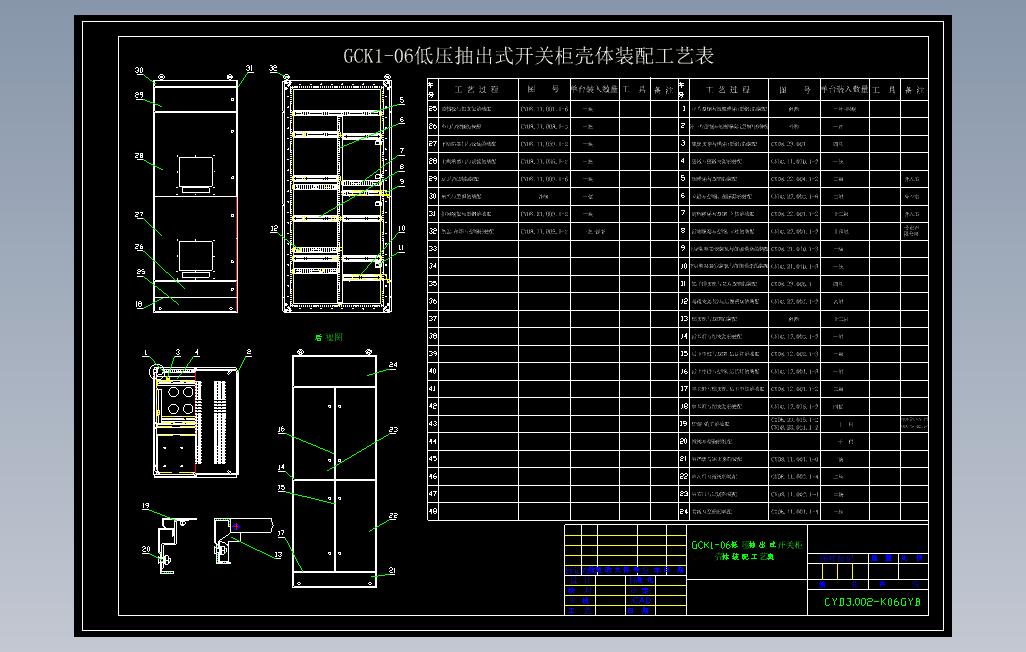
Task: Click callout number 22 on the rear view
Action: 393,516
